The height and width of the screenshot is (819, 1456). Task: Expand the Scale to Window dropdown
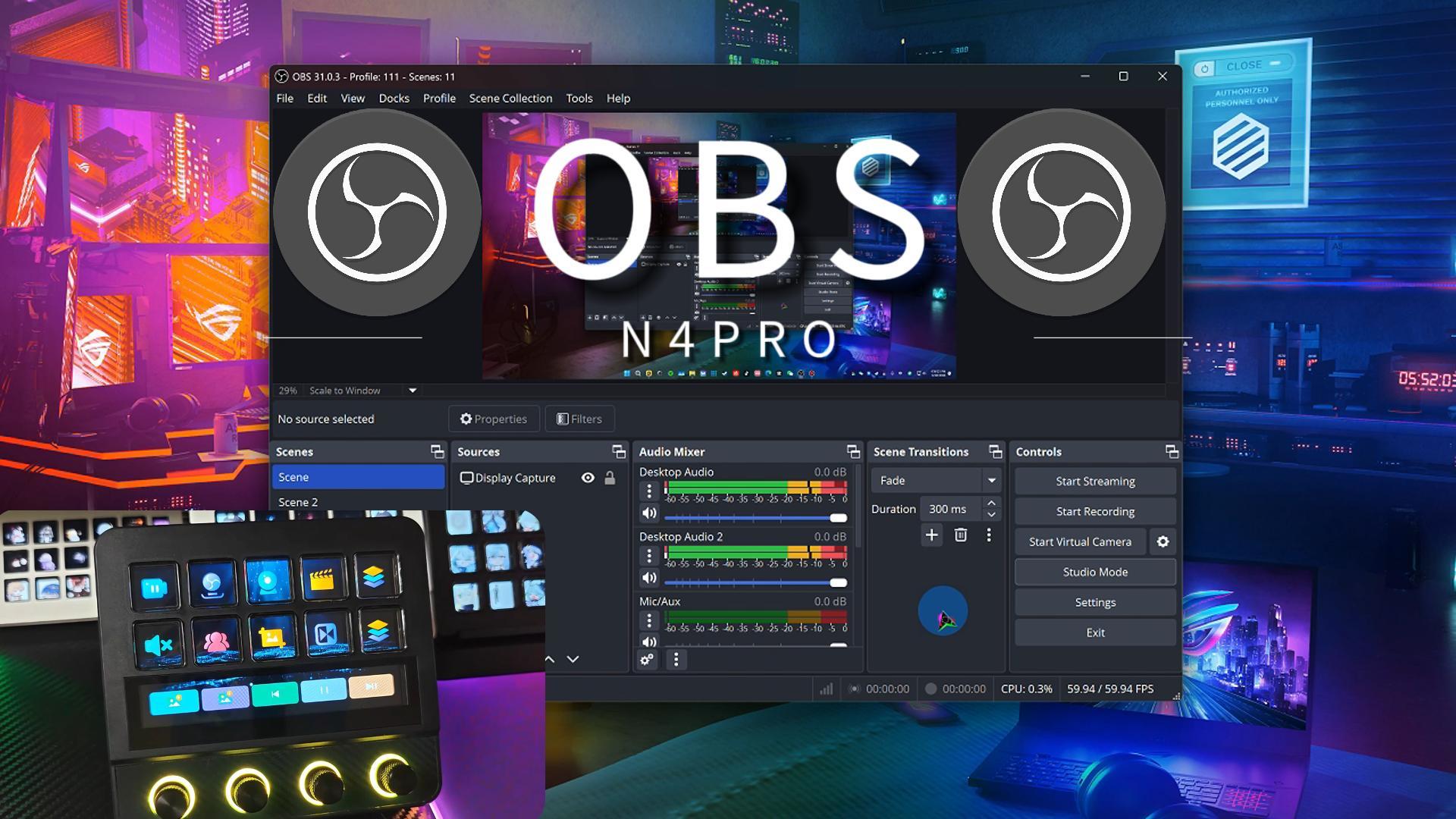(x=413, y=391)
